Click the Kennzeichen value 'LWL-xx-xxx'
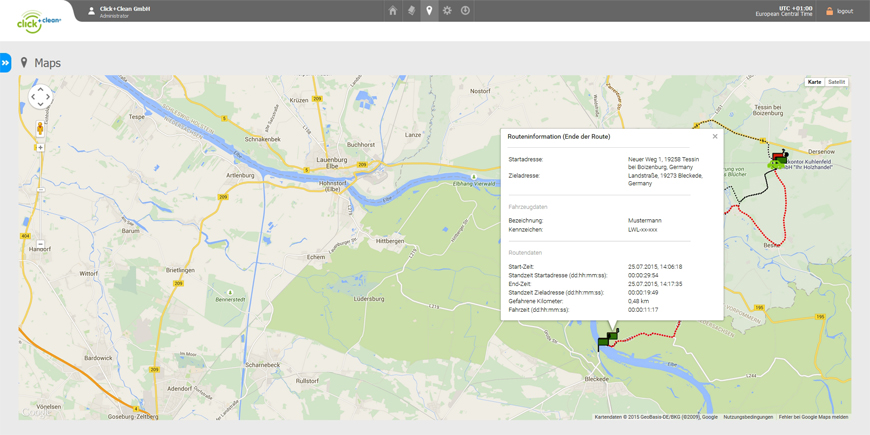The width and height of the screenshot is (870, 435). click(x=643, y=229)
